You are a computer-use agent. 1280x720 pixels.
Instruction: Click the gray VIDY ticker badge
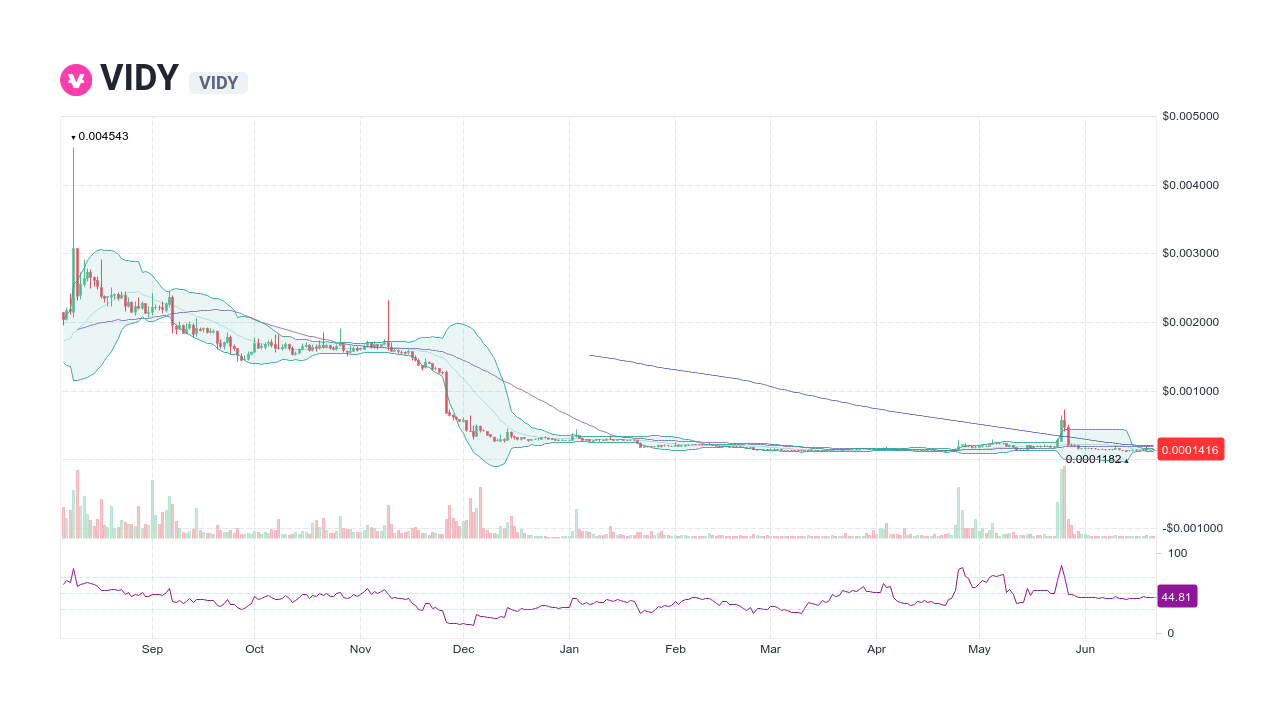point(218,83)
